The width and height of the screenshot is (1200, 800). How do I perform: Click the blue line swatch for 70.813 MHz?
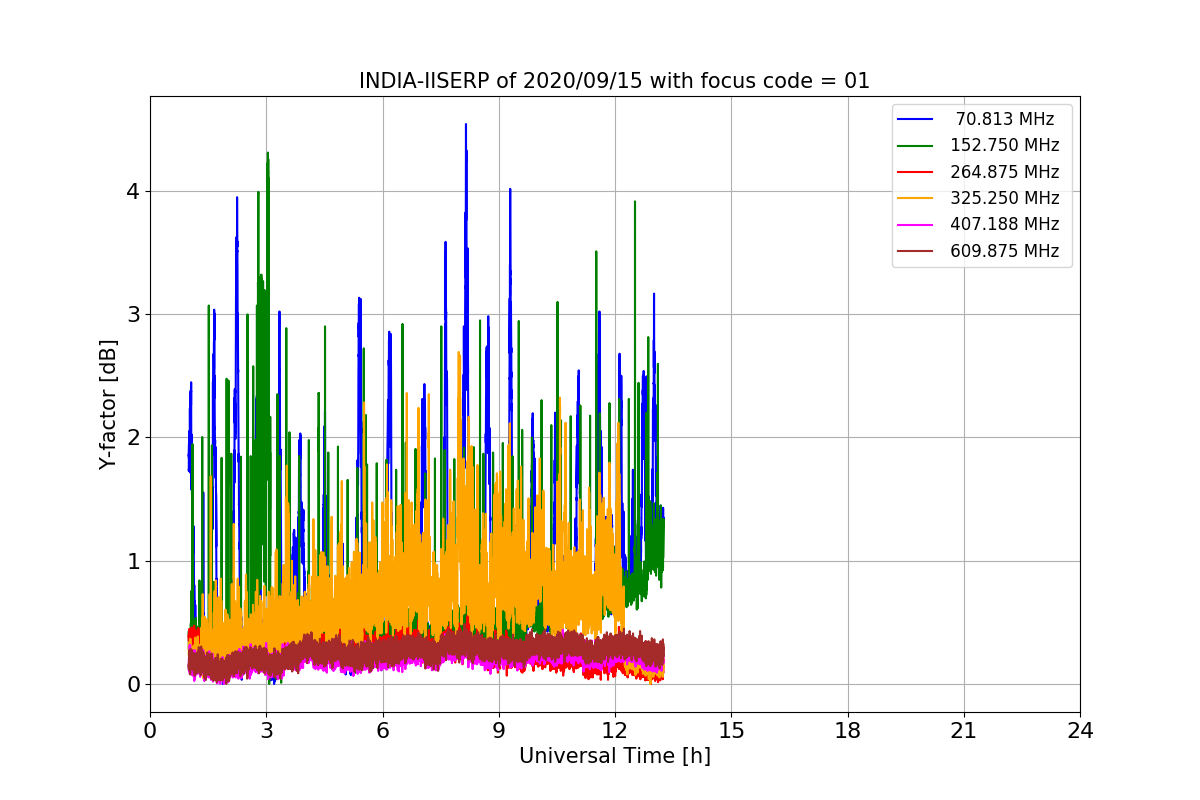(915, 119)
